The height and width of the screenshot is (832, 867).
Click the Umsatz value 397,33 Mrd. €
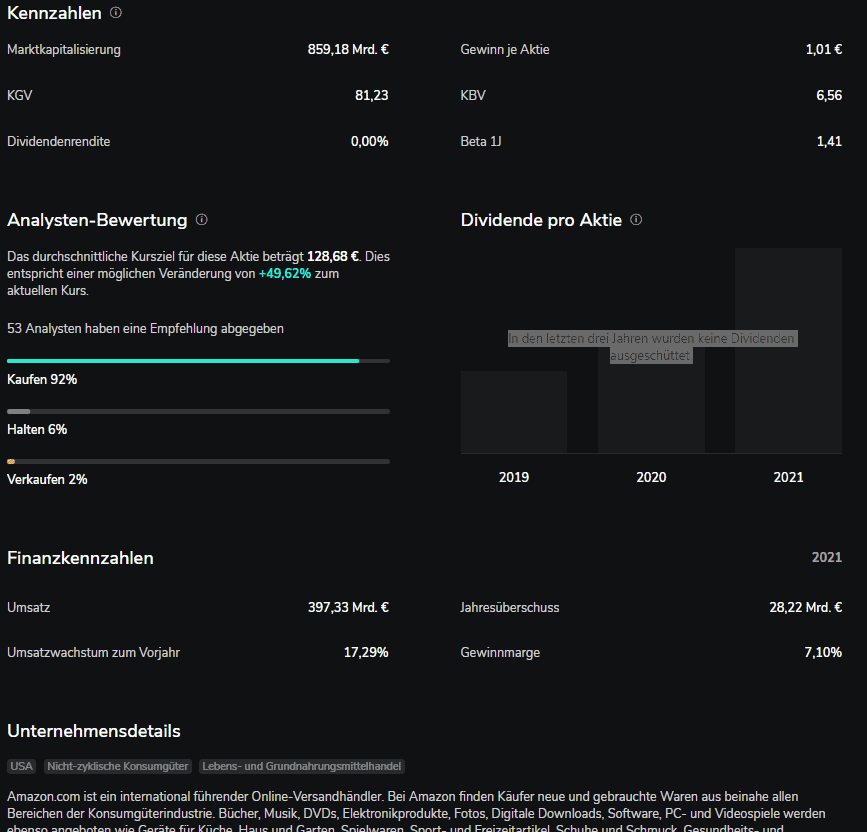point(348,608)
